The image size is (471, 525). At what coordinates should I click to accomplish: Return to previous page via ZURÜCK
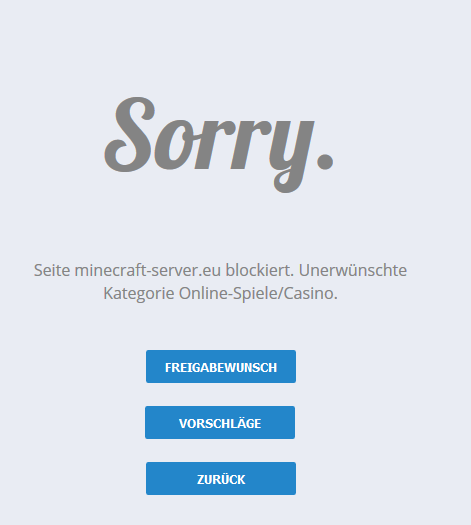click(x=221, y=478)
